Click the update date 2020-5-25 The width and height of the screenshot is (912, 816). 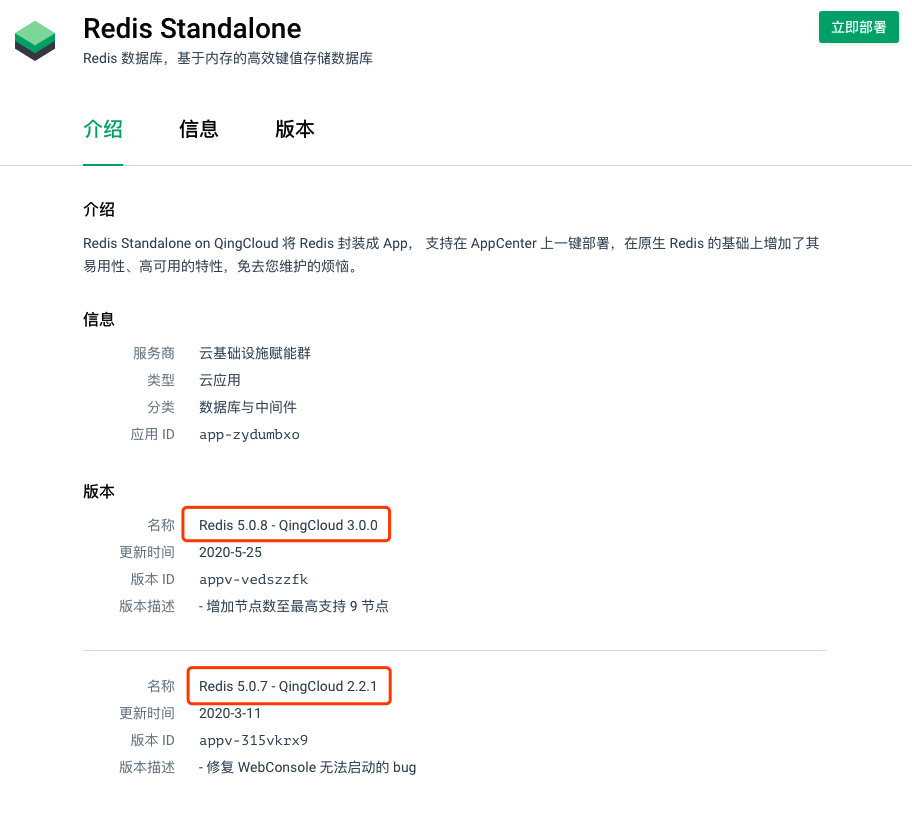[230, 552]
